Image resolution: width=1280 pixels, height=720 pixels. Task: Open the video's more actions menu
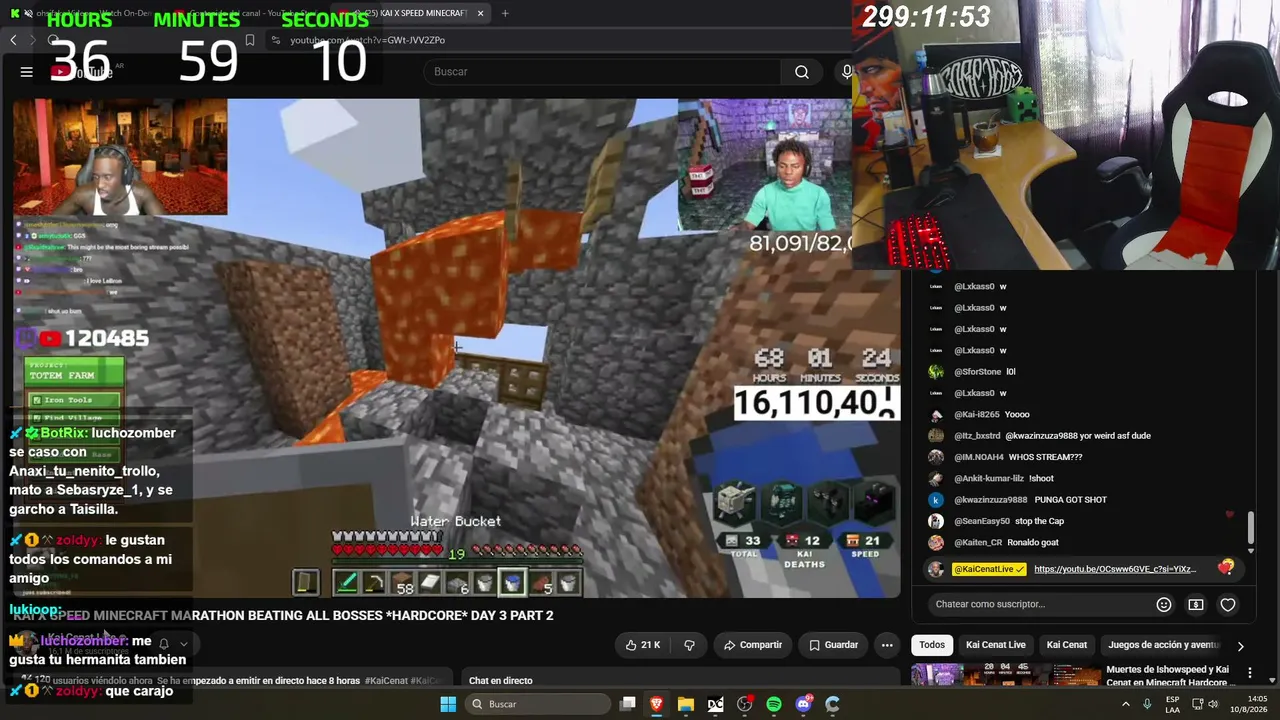[887, 645]
